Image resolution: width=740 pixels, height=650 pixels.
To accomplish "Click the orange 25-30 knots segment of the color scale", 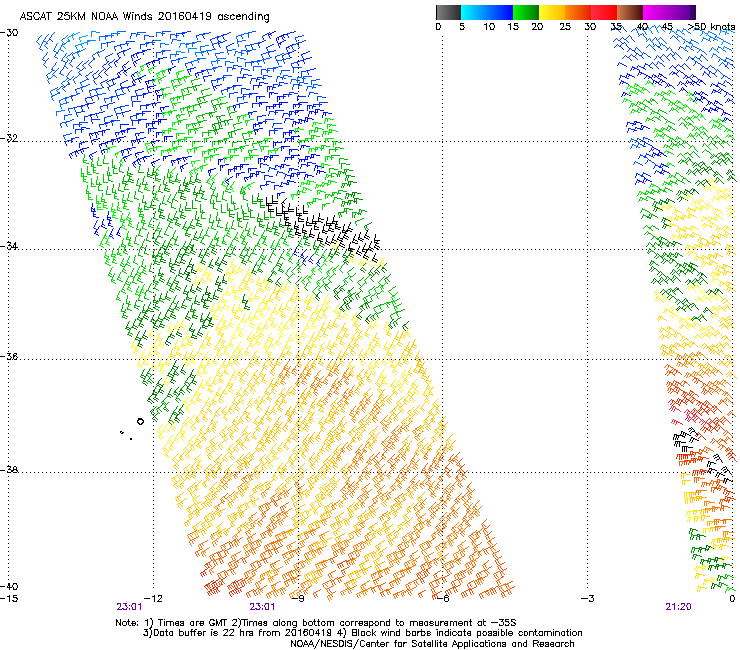I will 578,12.
